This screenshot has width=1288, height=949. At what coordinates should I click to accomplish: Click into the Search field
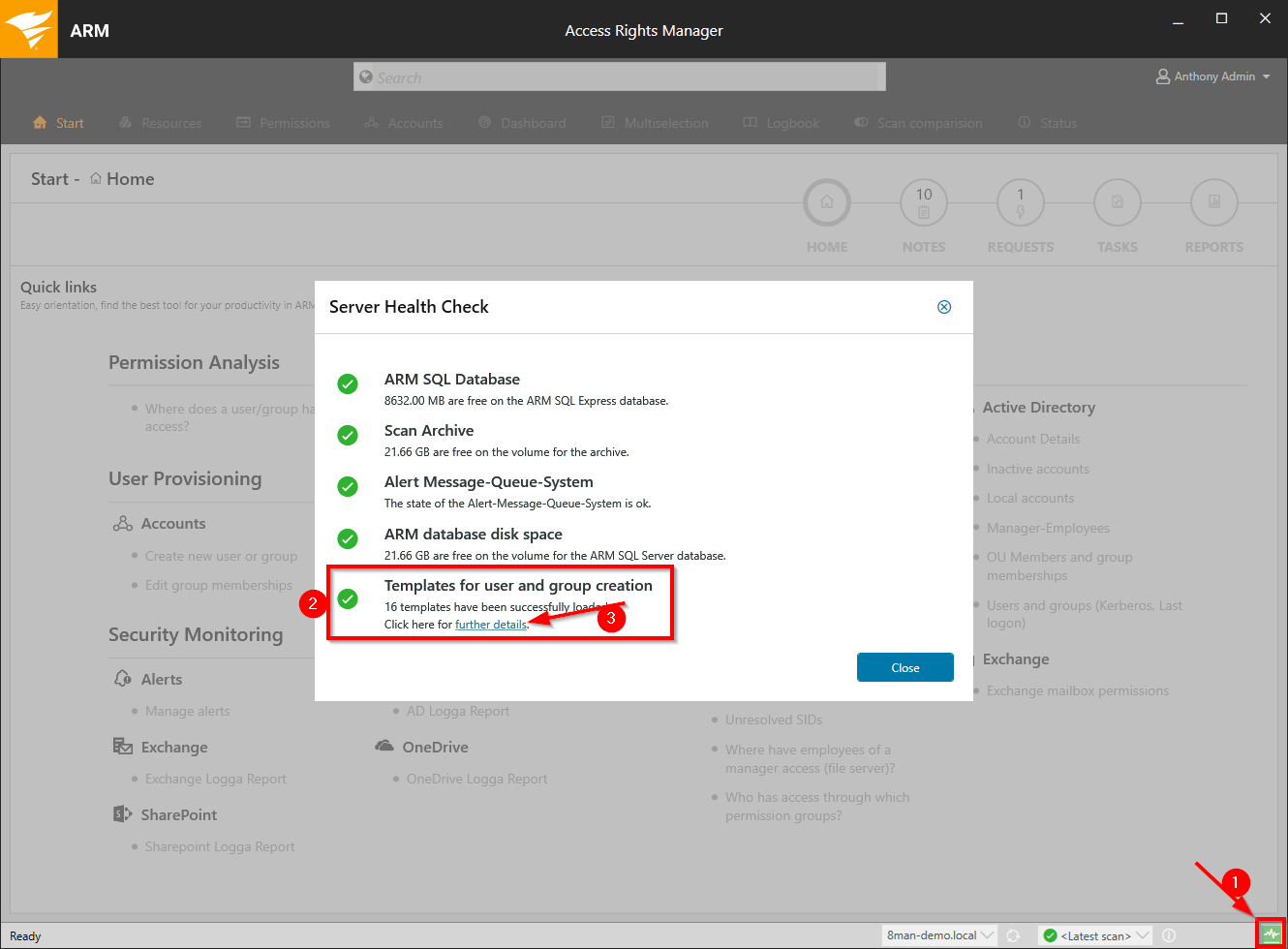(620, 77)
